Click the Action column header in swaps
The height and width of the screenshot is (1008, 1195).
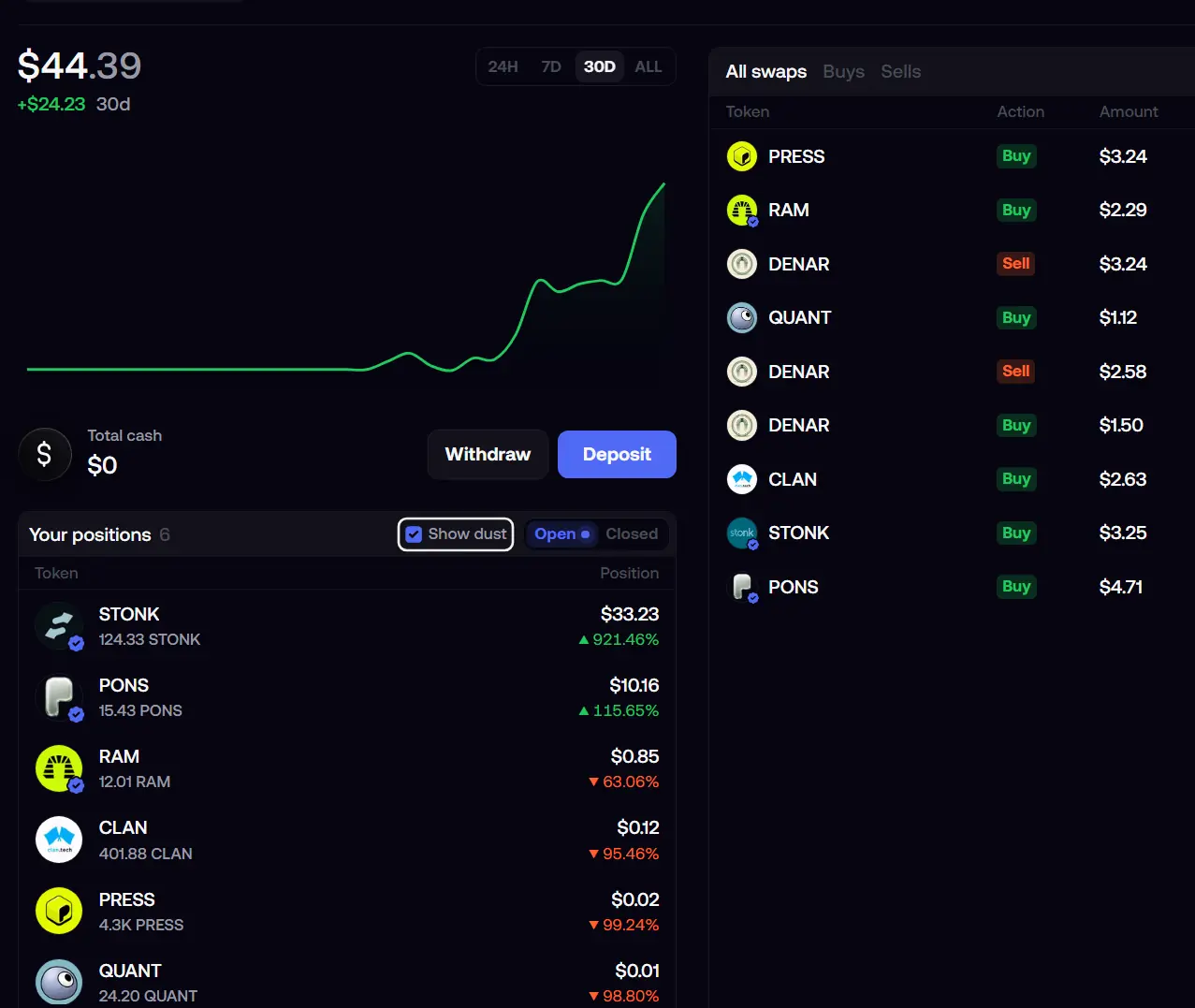tap(1020, 111)
